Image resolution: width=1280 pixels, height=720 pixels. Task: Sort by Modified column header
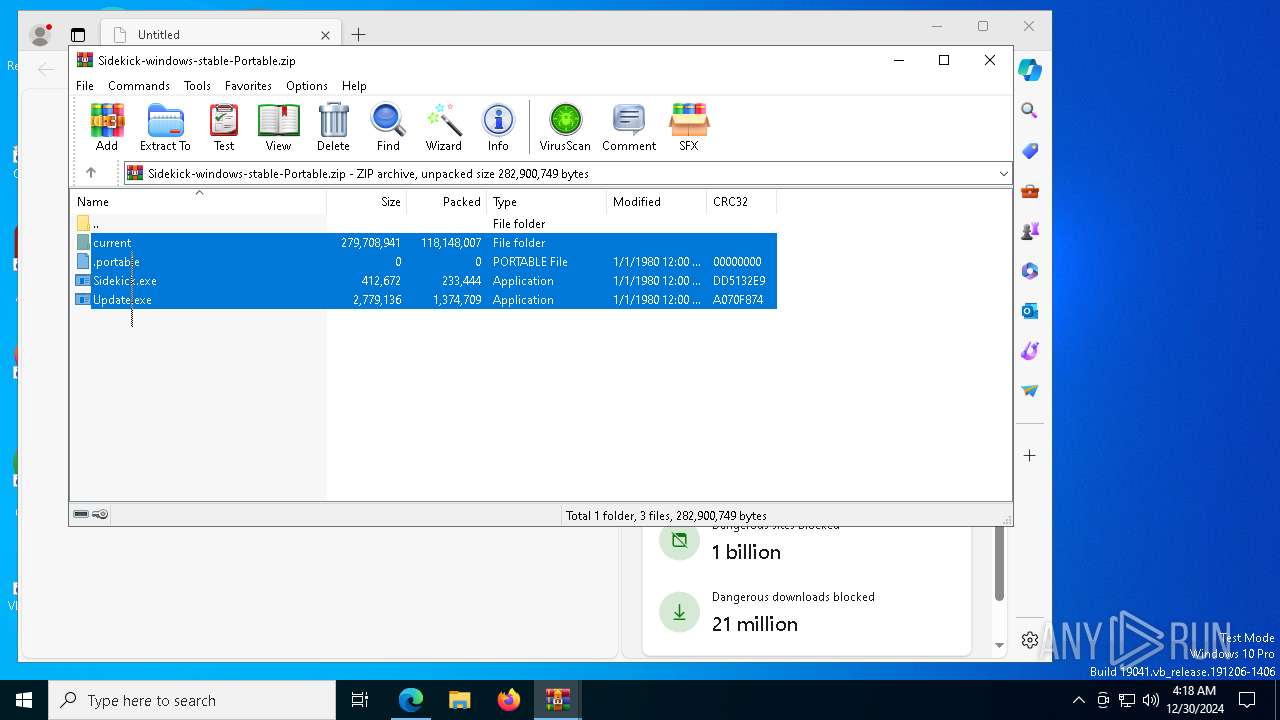point(656,201)
